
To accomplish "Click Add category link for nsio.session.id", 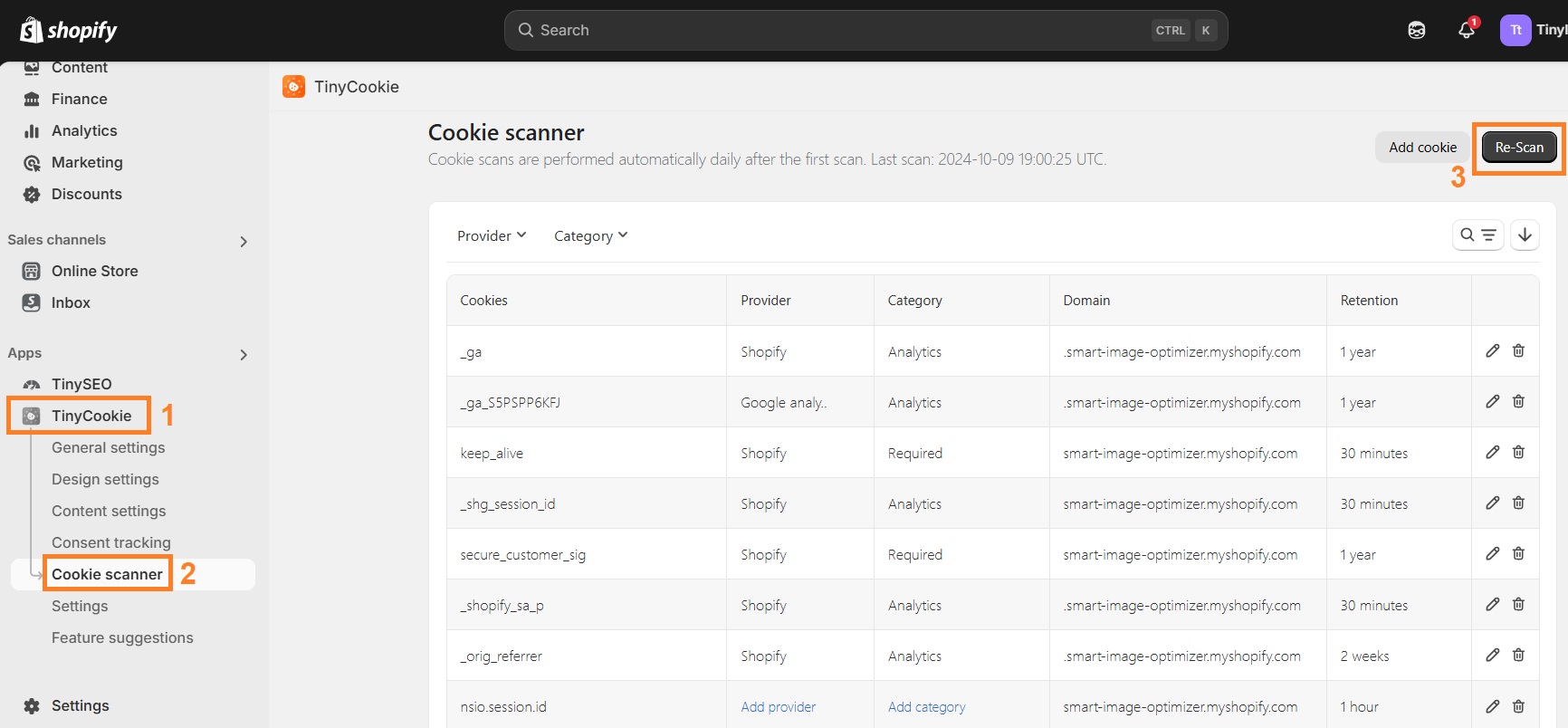I will [x=926, y=706].
